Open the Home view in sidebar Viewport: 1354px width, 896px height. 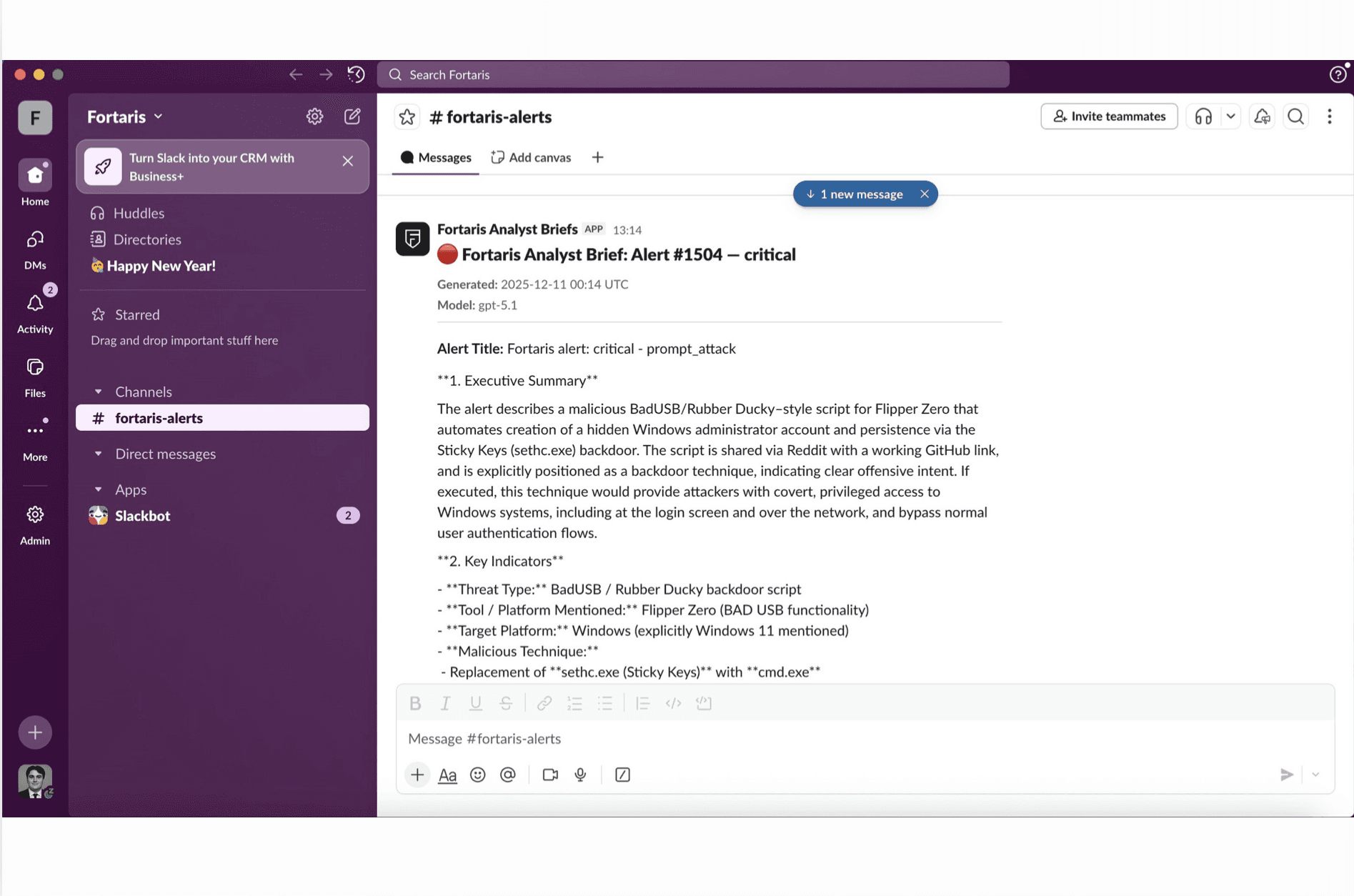pos(35,182)
